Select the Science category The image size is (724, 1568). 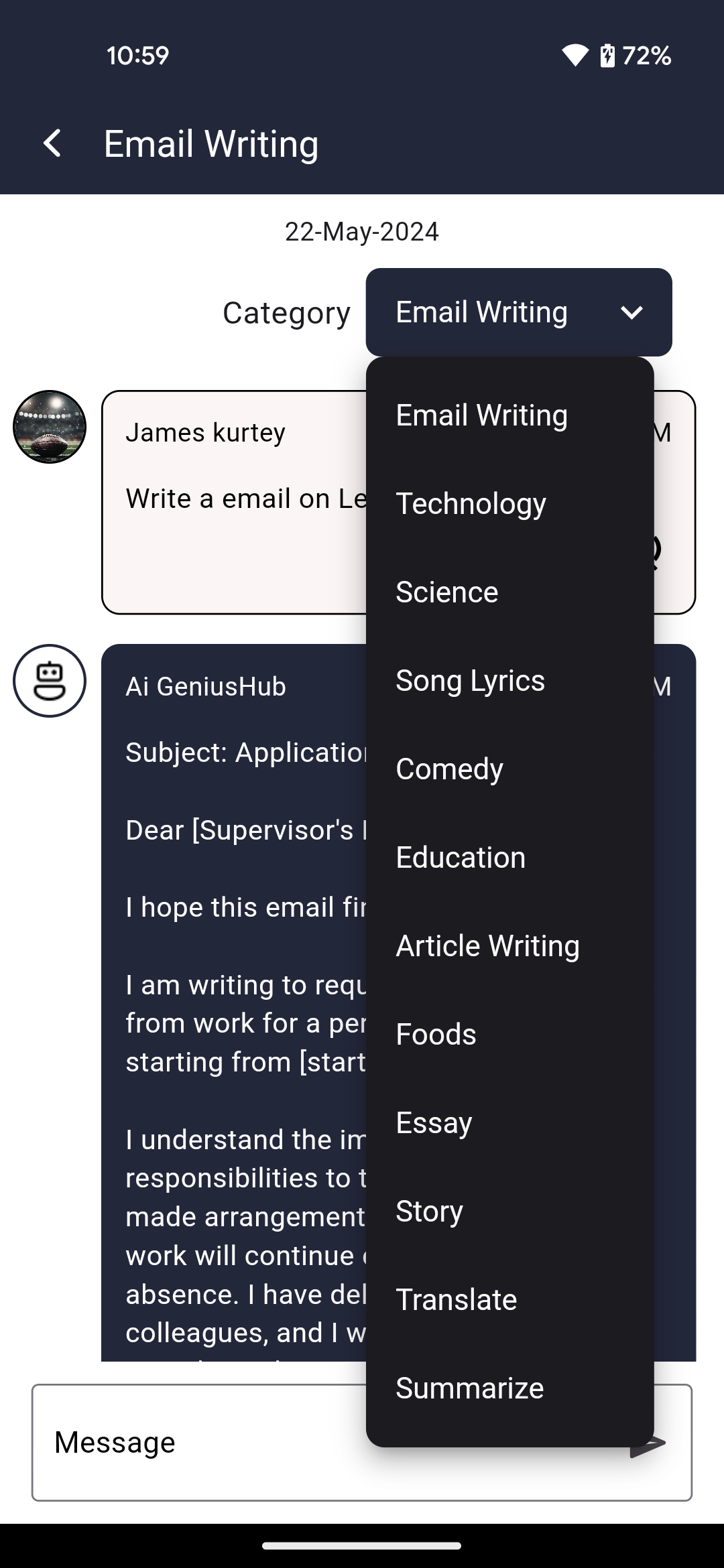click(x=447, y=592)
